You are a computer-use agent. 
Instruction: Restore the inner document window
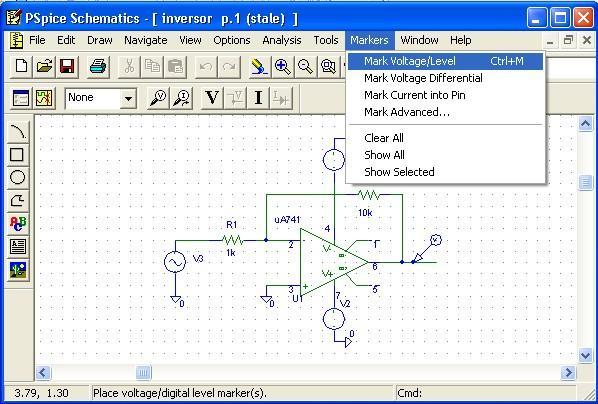pyautogui.click(x=568, y=40)
